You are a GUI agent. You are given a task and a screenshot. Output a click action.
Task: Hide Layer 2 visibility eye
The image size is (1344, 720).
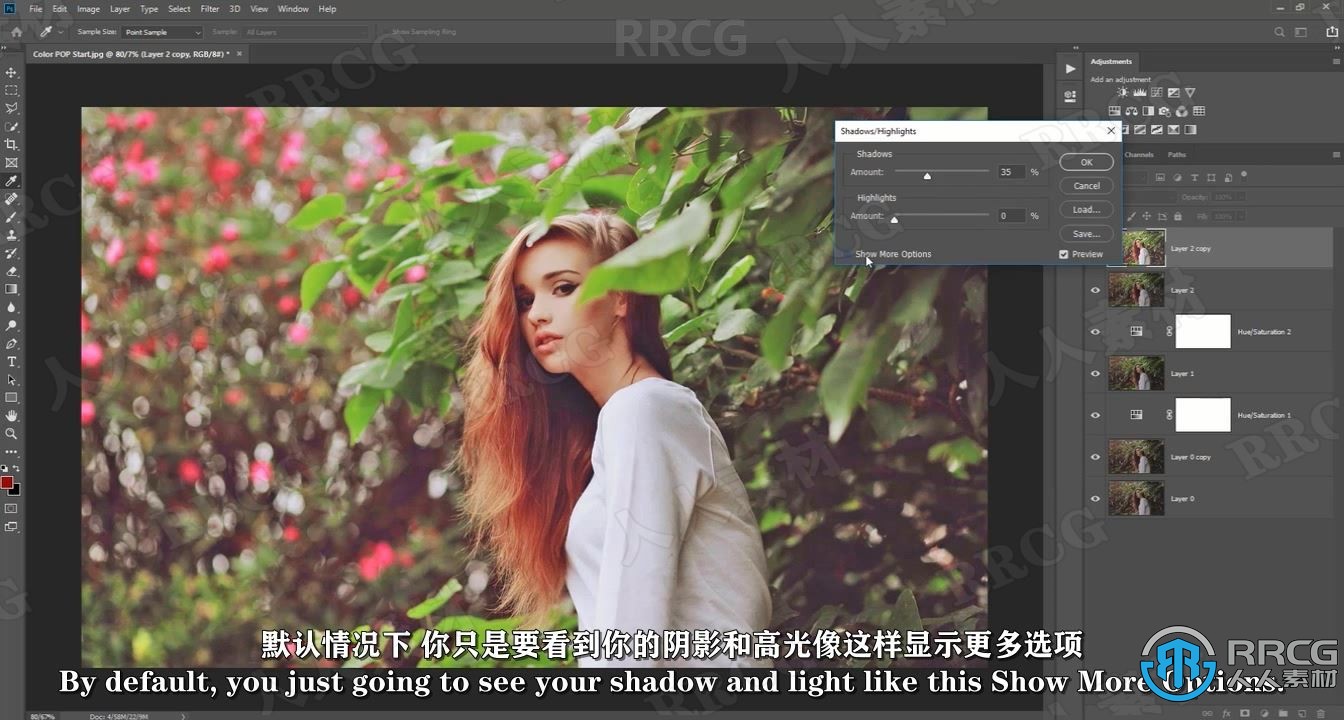pyautogui.click(x=1095, y=290)
